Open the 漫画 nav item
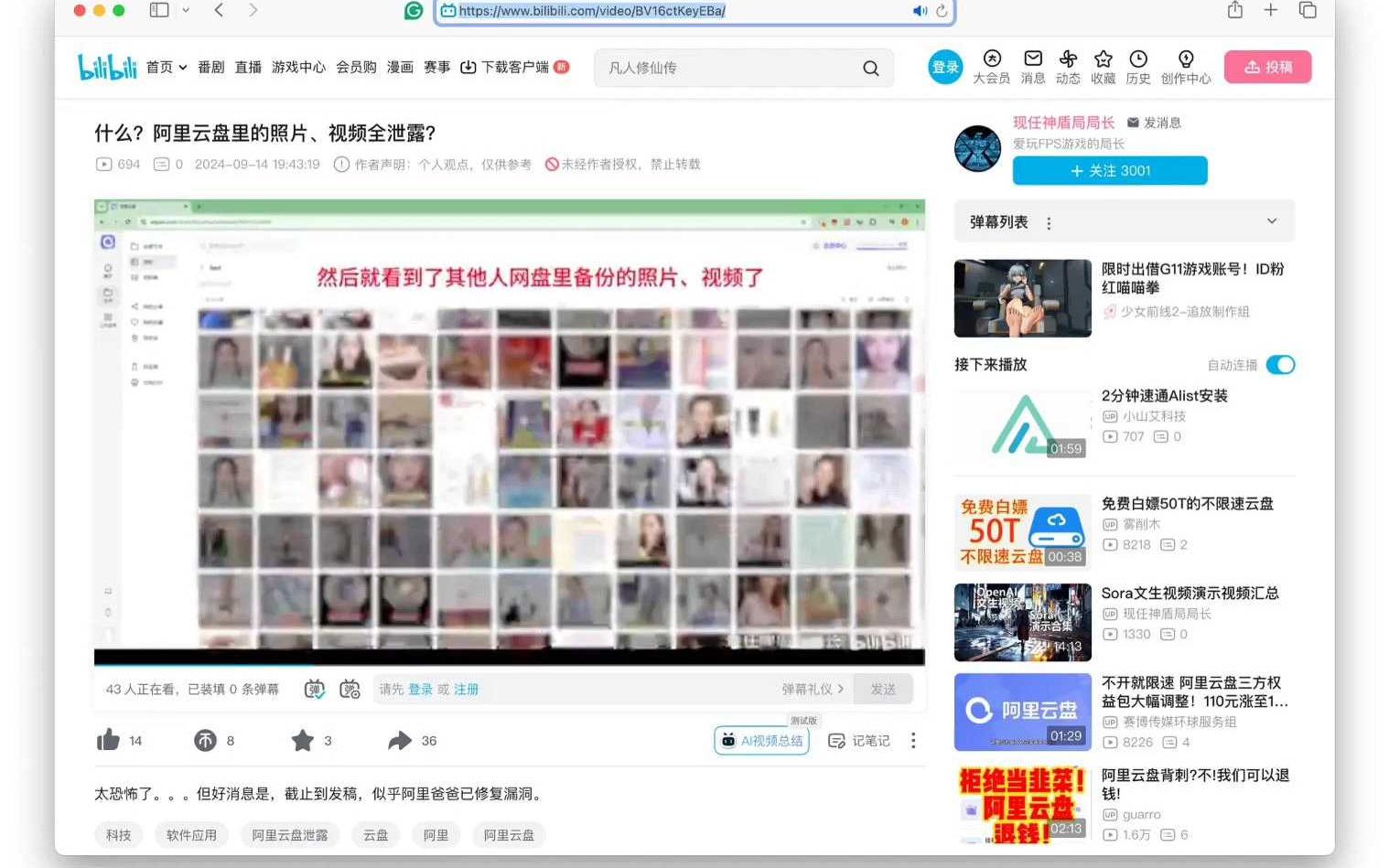1389x868 pixels. click(400, 67)
